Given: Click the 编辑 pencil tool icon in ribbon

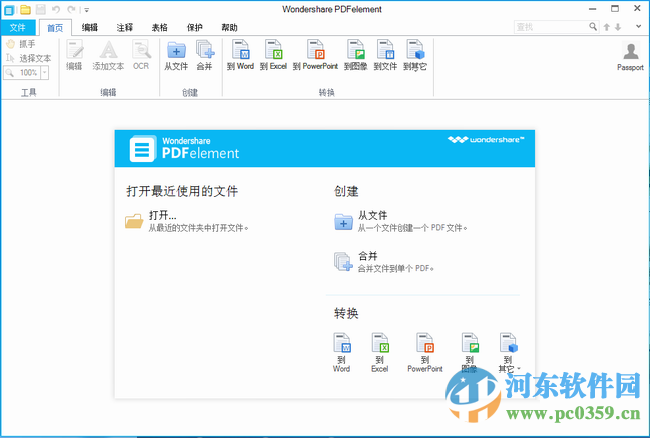Looking at the screenshot, I should pyautogui.click(x=75, y=55).
